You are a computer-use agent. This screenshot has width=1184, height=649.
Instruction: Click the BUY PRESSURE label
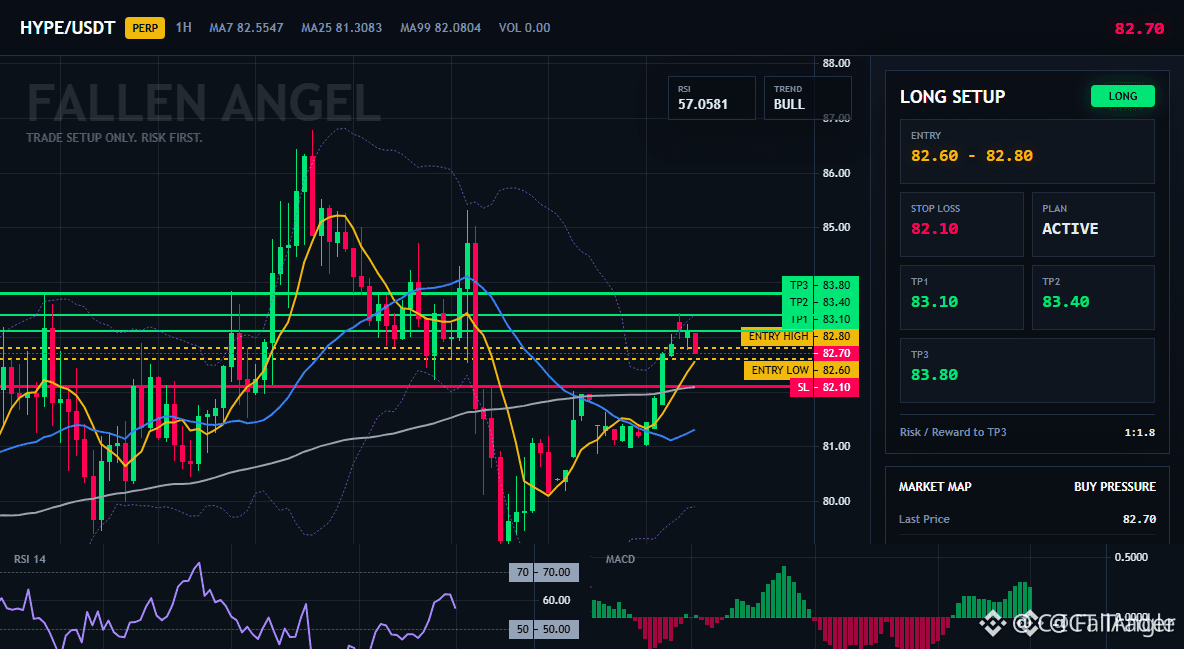[x=1115, y=487]
